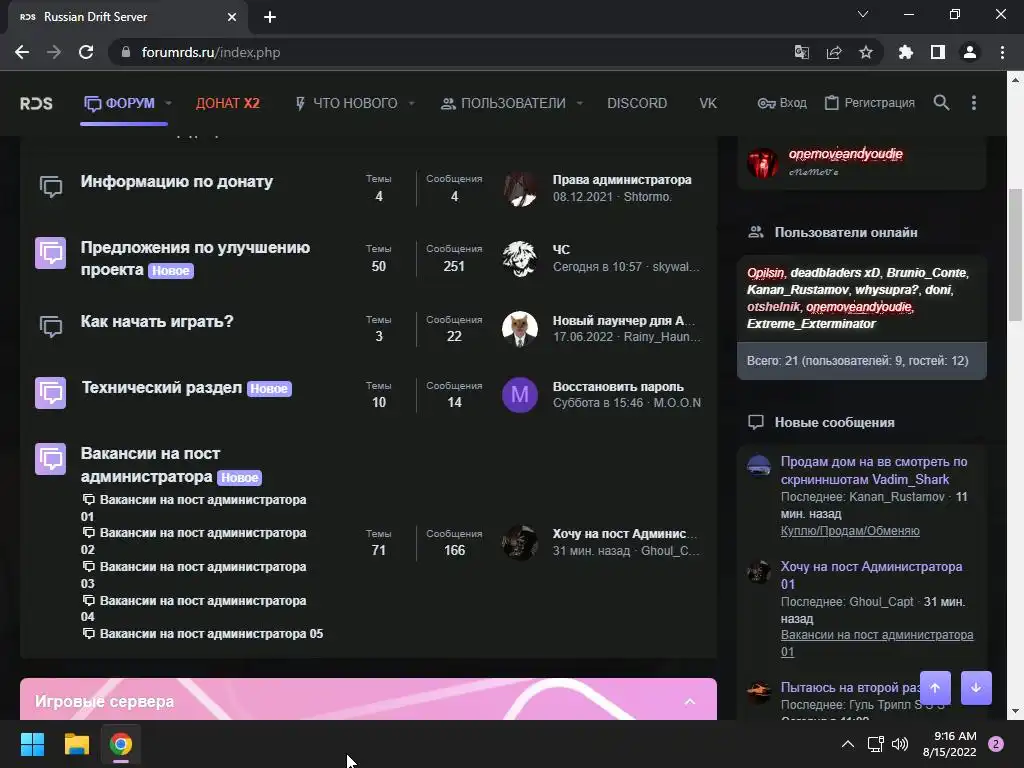The height and width of the screenshot is (768, 1024).
Task: Open File Explorer from the taskbar
Action: (x=76, y=744)
